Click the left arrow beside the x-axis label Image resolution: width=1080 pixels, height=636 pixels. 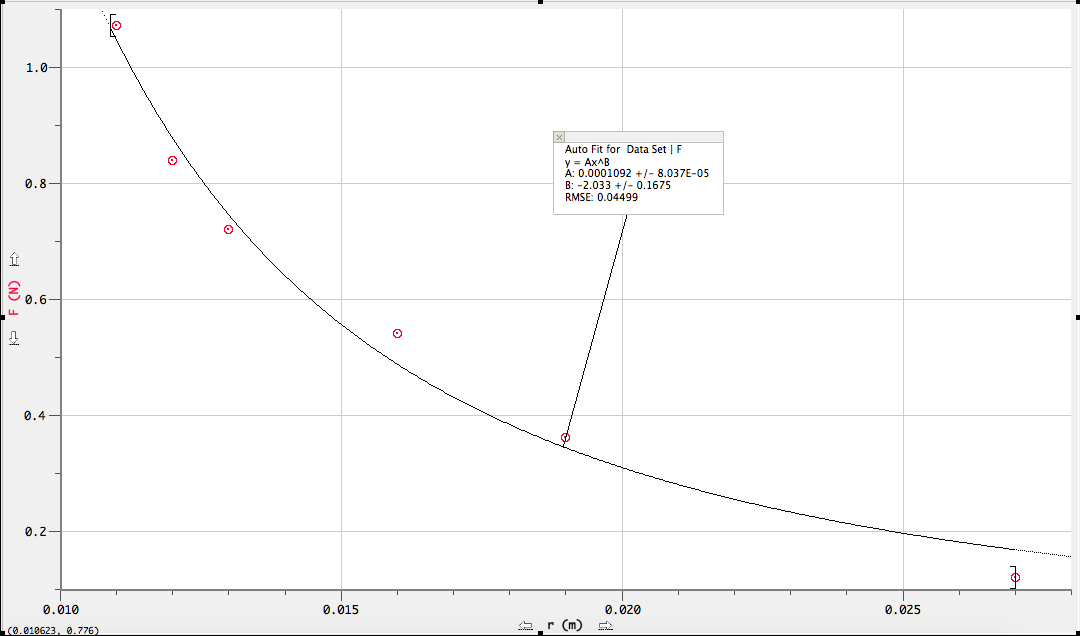524,623
